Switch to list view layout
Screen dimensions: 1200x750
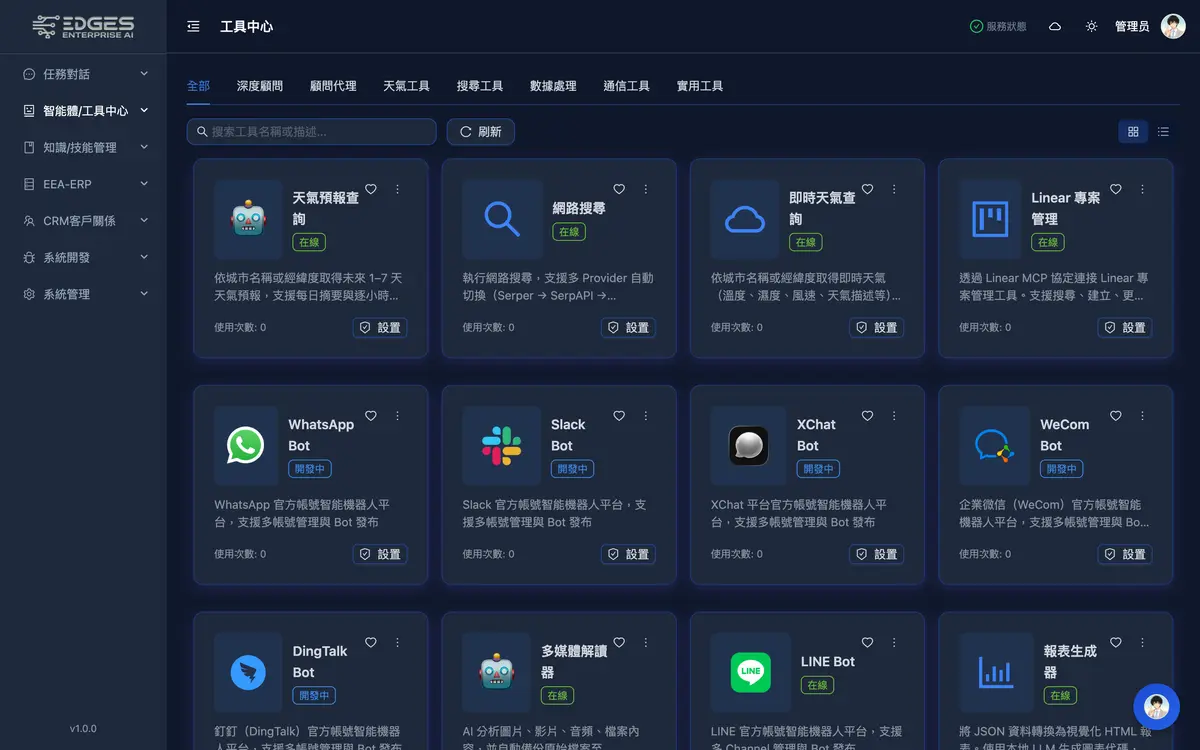[1163, 131]
